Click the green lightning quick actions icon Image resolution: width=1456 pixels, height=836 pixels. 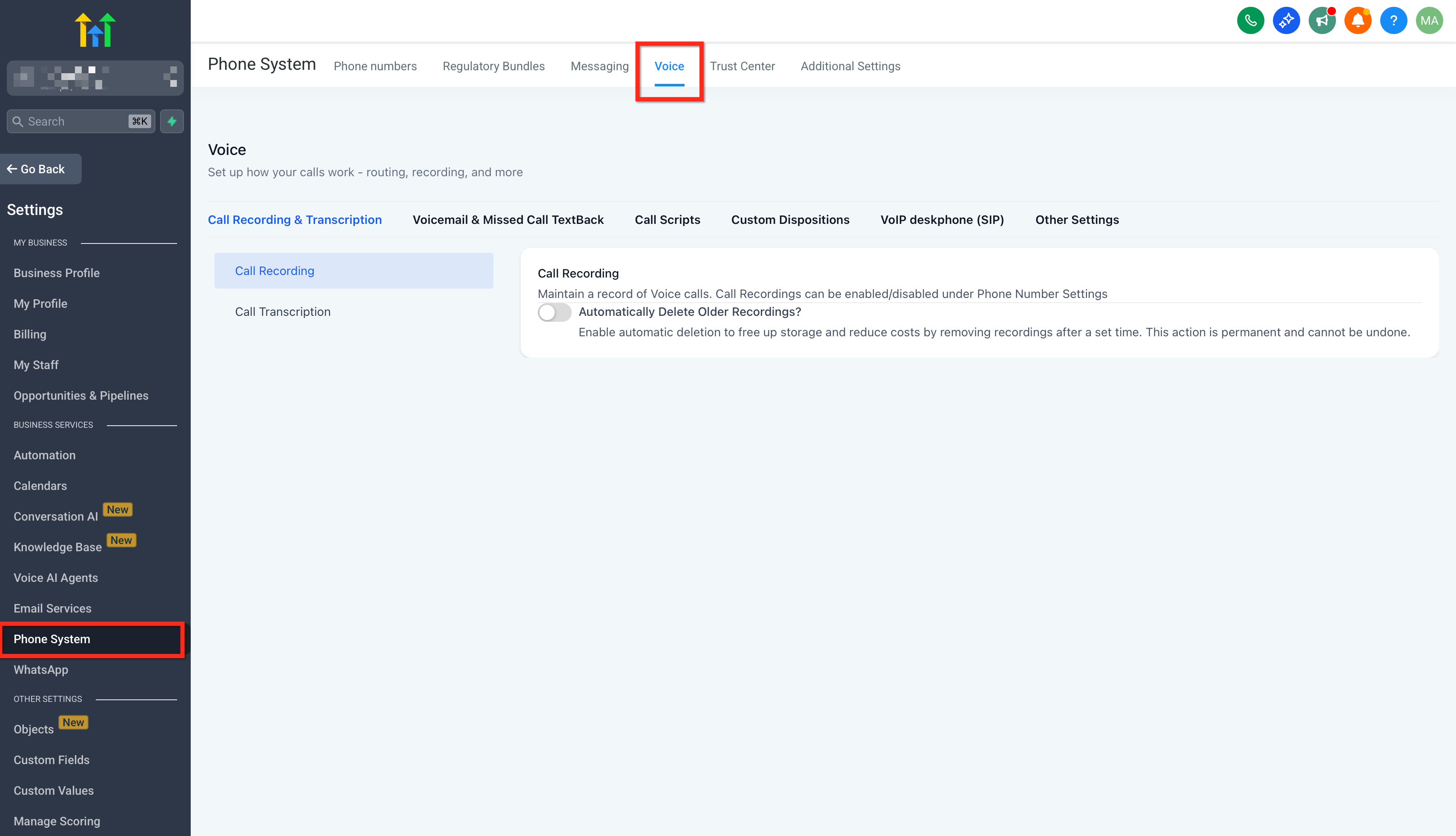(x=172, y=121)
